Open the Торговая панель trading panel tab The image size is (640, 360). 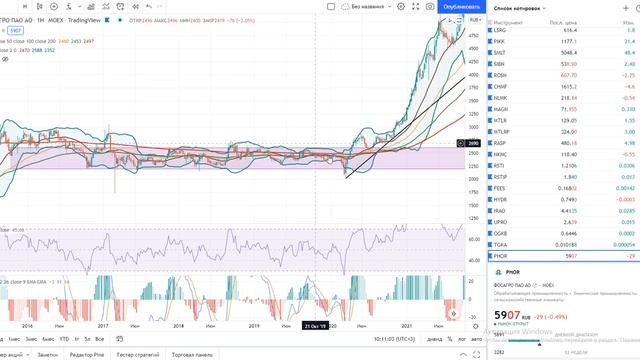[192, 355]
